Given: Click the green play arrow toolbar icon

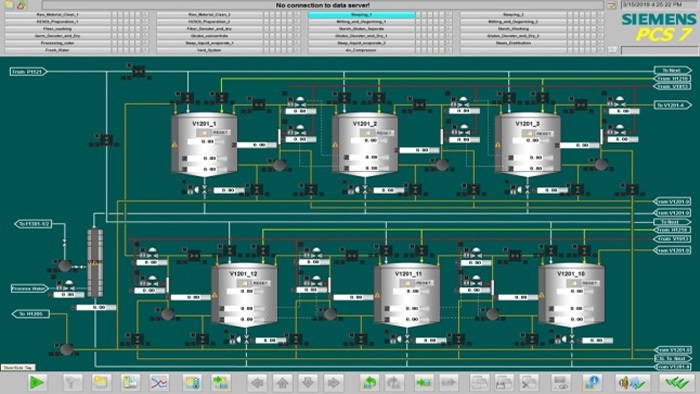Looking at the screenshot, I should pos(37,382).
